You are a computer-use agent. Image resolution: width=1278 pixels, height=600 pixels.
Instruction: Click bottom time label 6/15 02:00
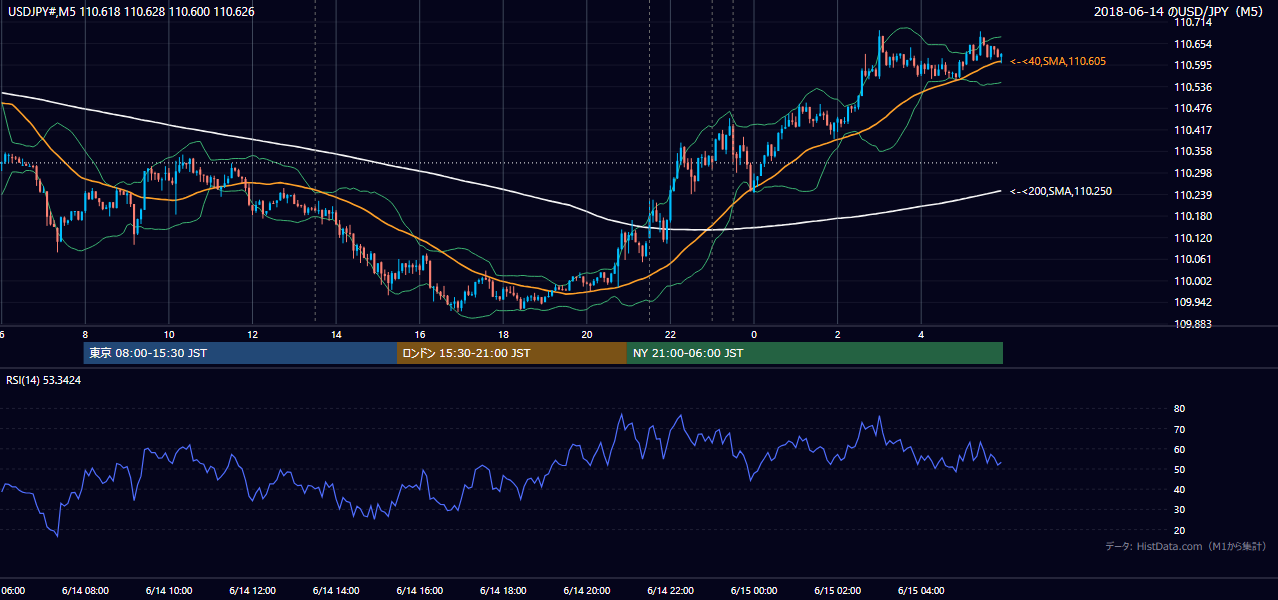(838, 591)
